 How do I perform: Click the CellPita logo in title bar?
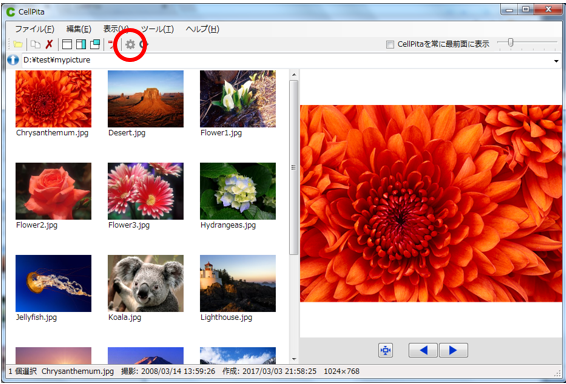[11, 12]
